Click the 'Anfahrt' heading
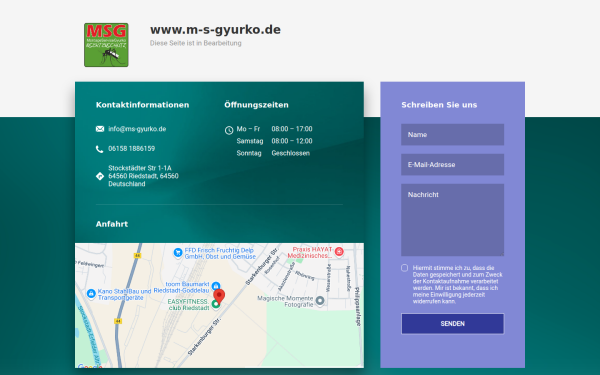Screen dimensions: 600x375 click(x=112, y=224)
